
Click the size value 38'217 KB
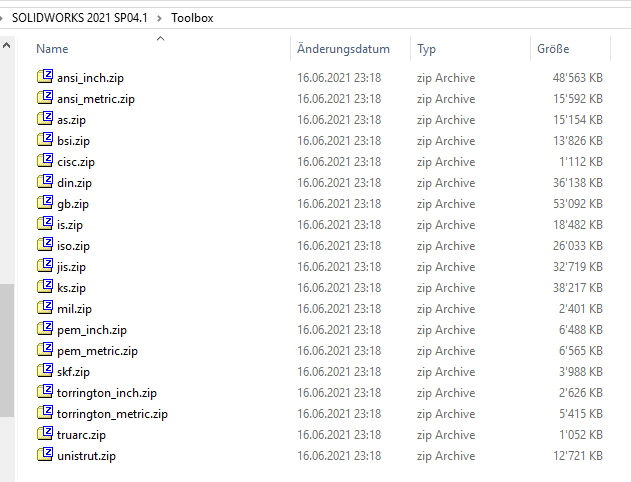click(577, 288)
